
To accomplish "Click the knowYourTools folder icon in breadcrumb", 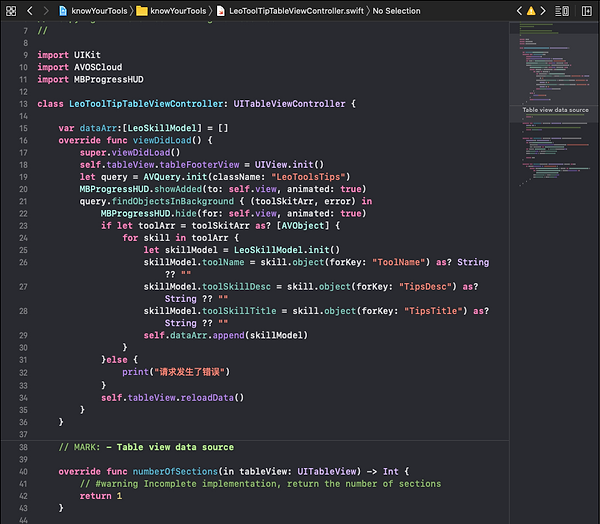I will pyautogui.click(x=142, y=11).
